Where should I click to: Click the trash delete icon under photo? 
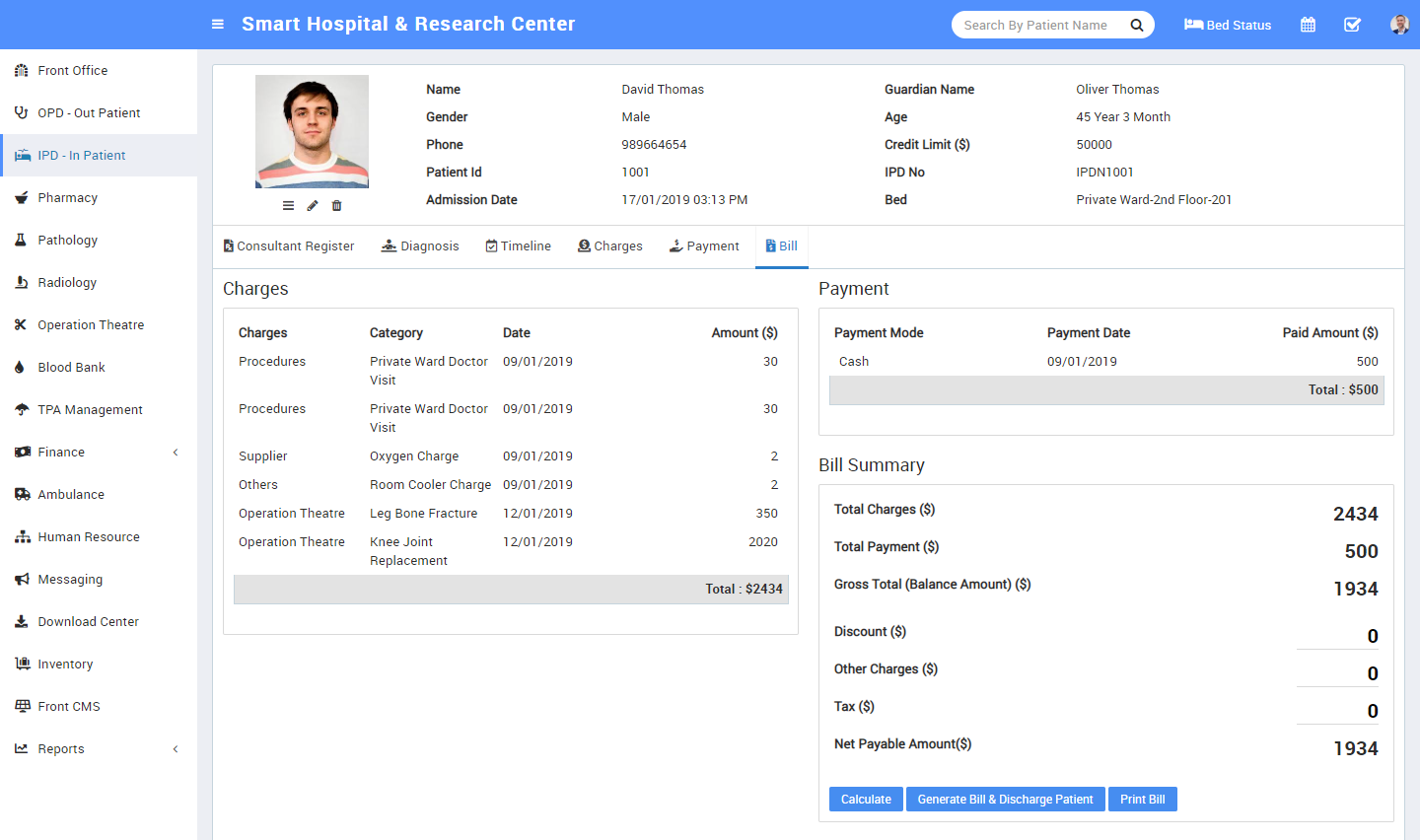pyautogui.click(x=336, y=205)
